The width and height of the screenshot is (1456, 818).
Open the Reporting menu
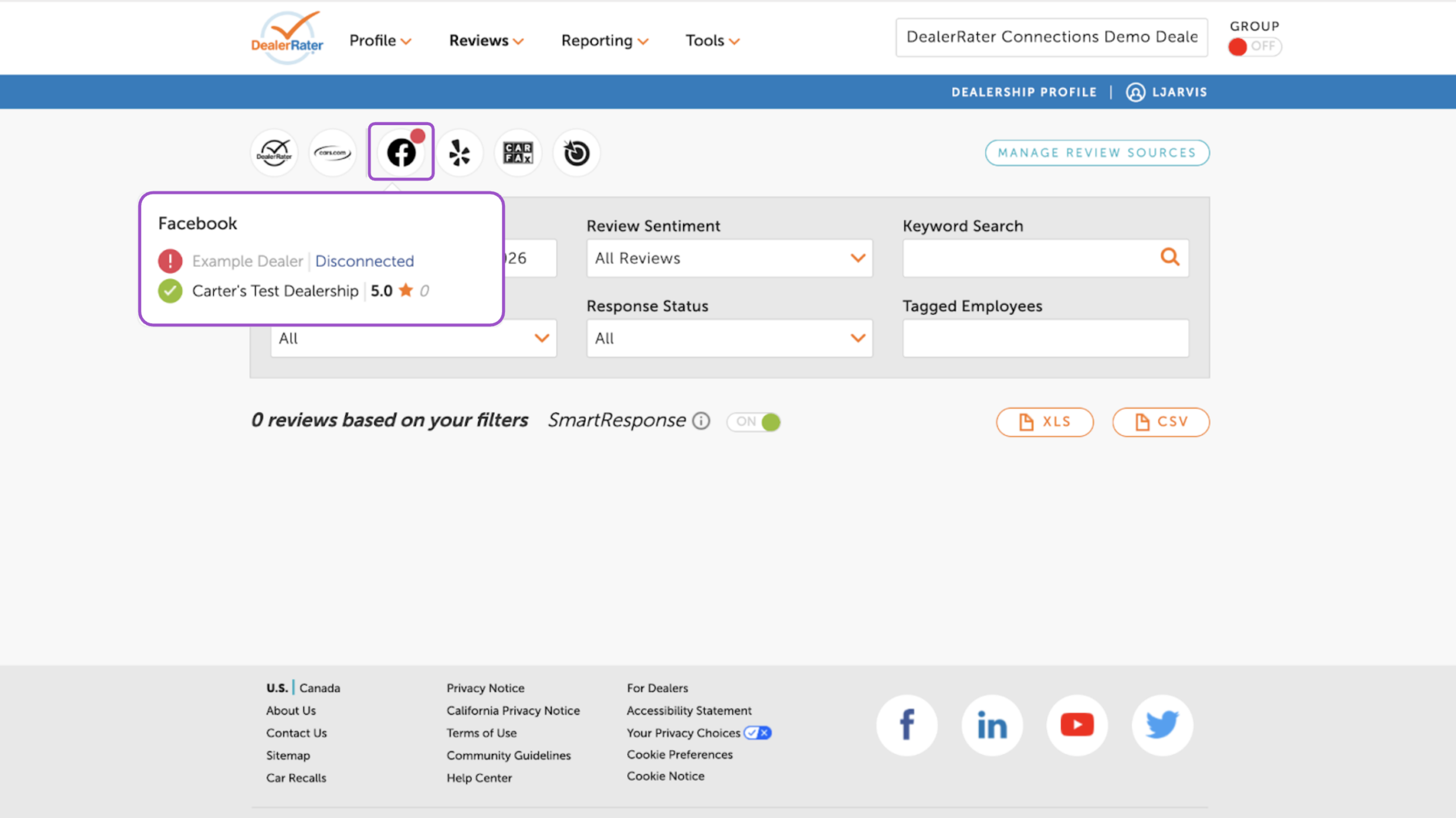tap(605, 40)
